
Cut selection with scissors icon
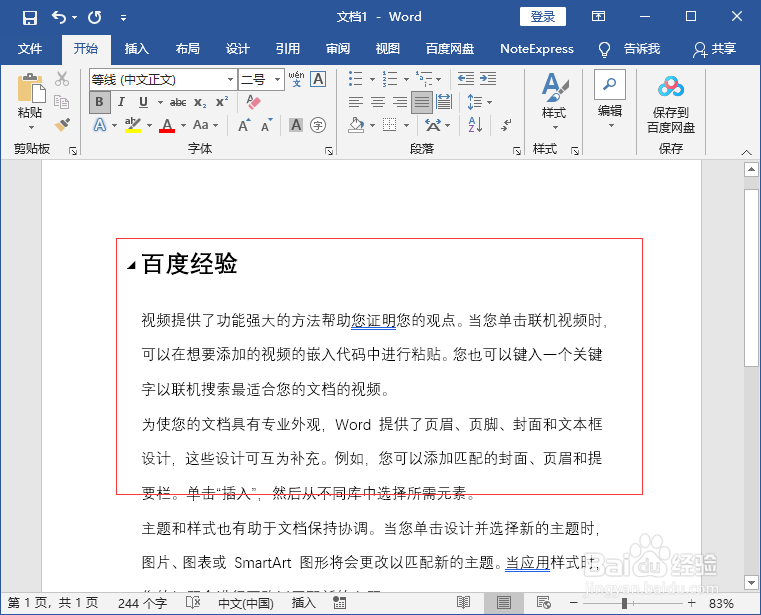[62, 79]
